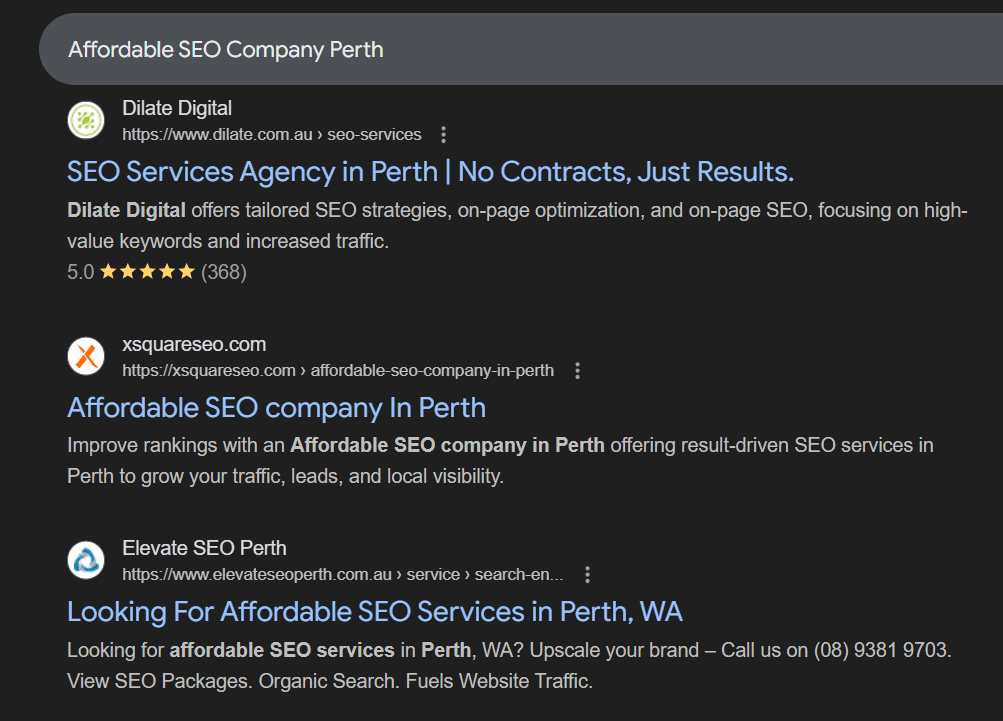Image resolution: width=1003 pixels, height=721 pixels.
Task: Select the site name Elevate SEO Perth
Action: point(204,548)
